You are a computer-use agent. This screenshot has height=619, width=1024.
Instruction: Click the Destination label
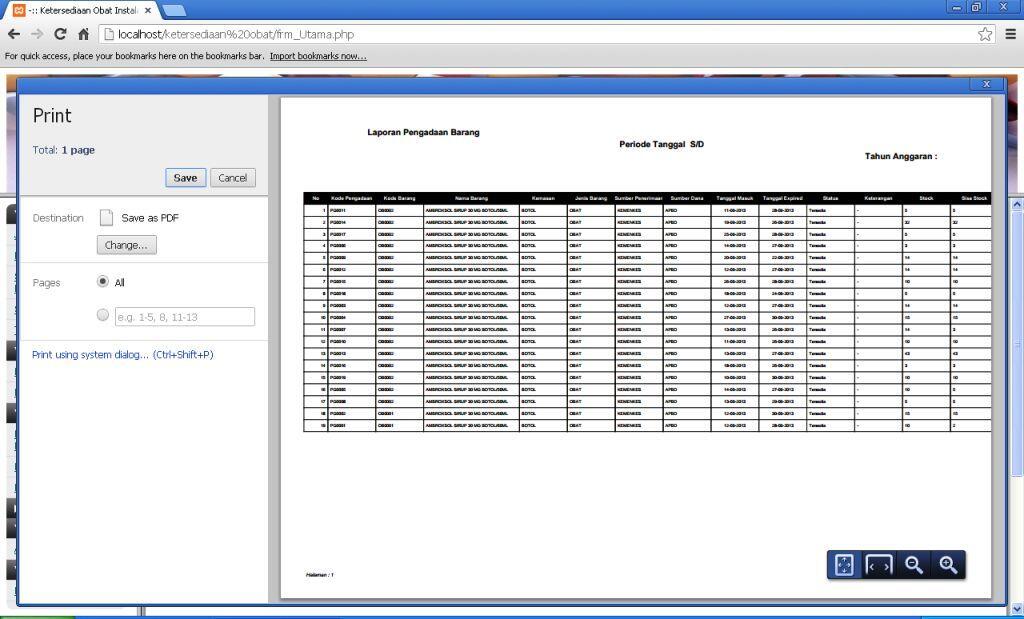pyautogui.click(x=58, y=218)
